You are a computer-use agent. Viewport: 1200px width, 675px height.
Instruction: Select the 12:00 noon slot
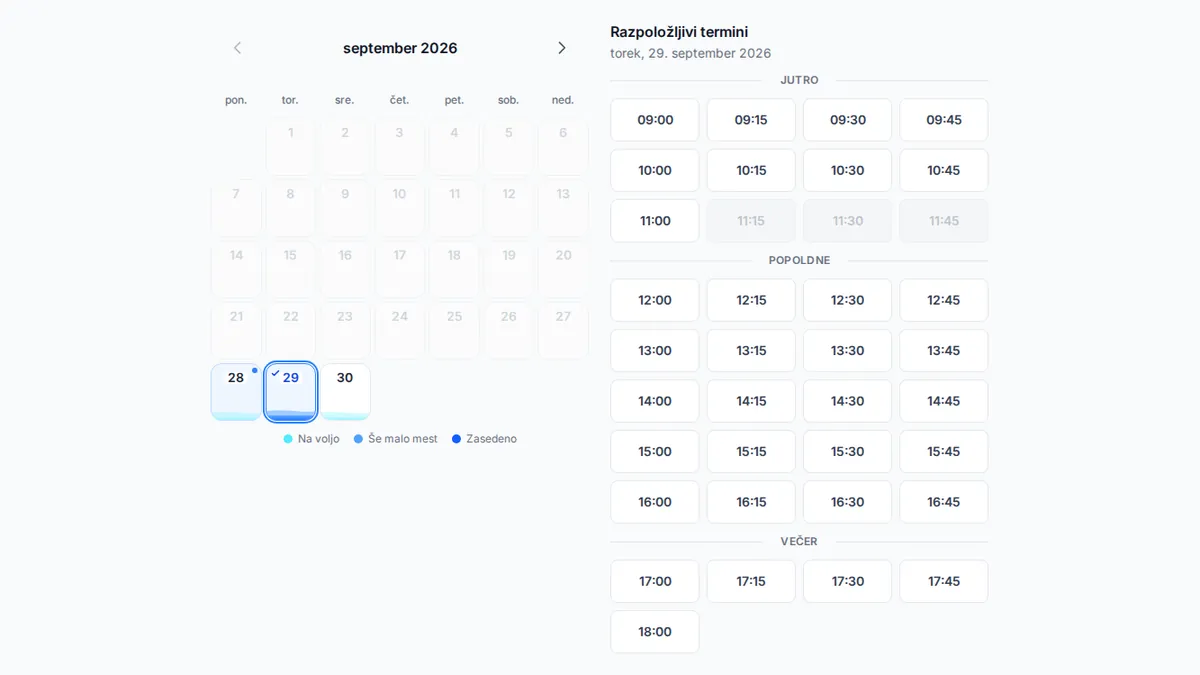click(x=655, y=300)
